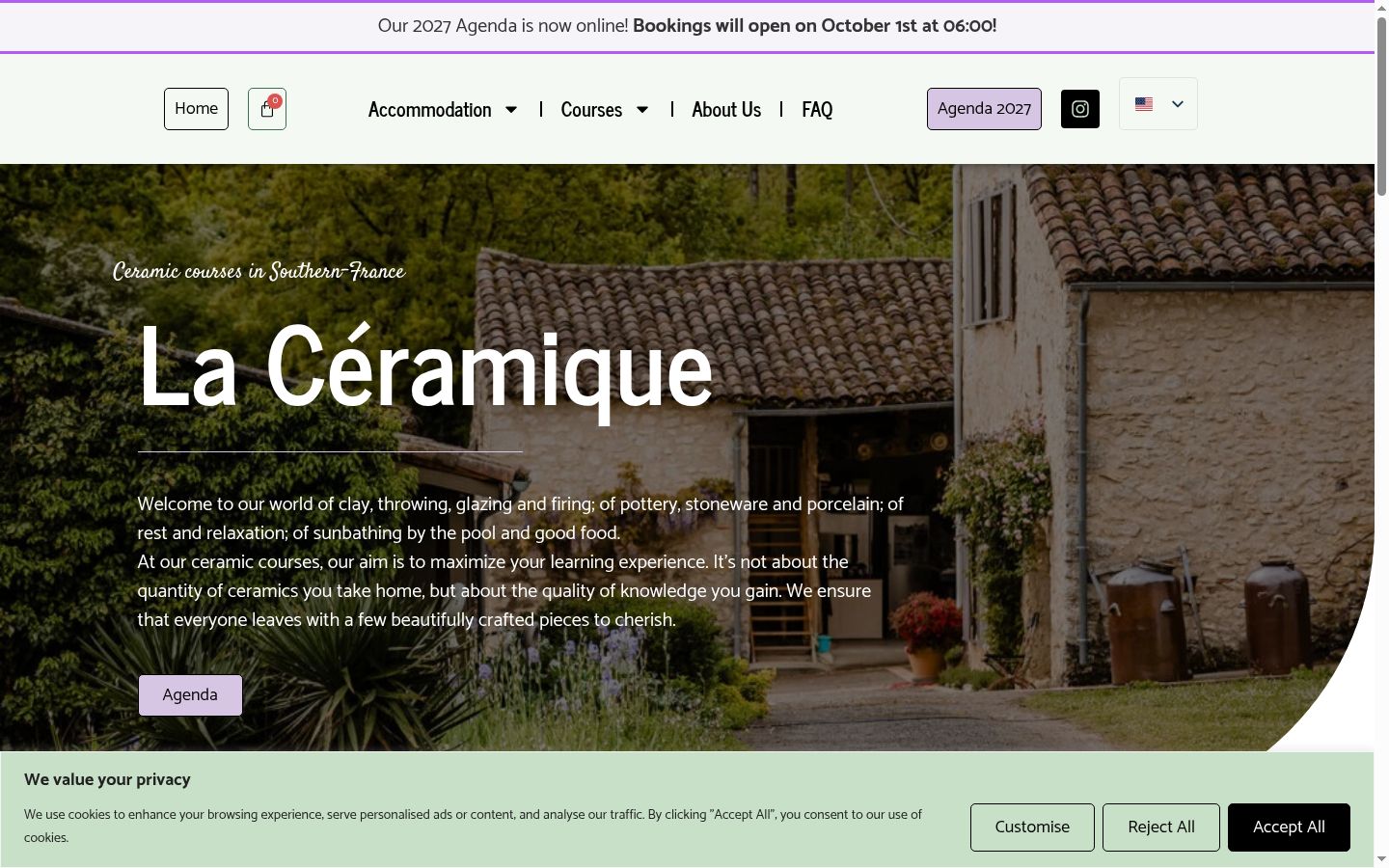Customise cookie preferences
This screenshot has height=868, width=1389.
click(1032, 827)
